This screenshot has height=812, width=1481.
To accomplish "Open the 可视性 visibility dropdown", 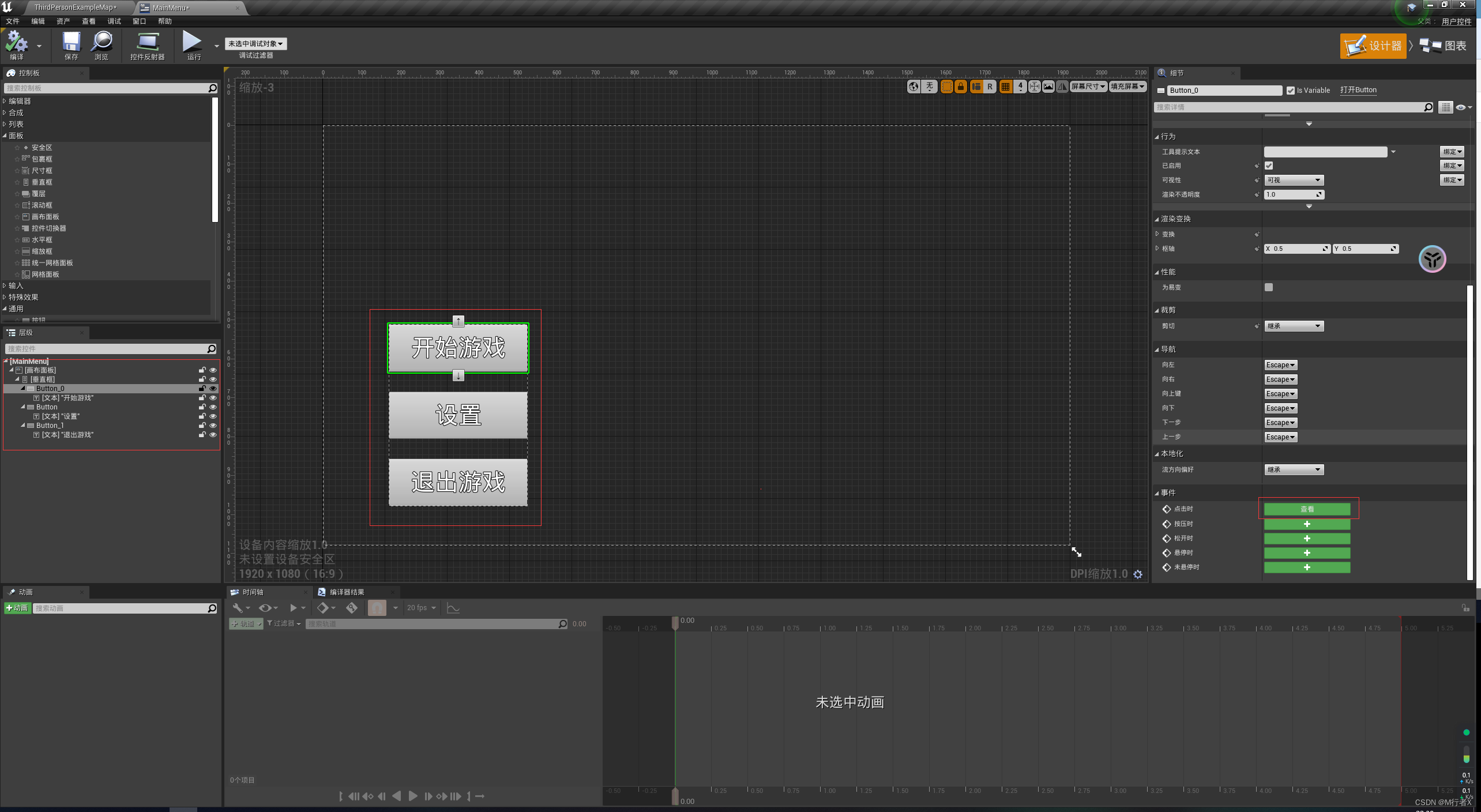I will point(1294,180).
